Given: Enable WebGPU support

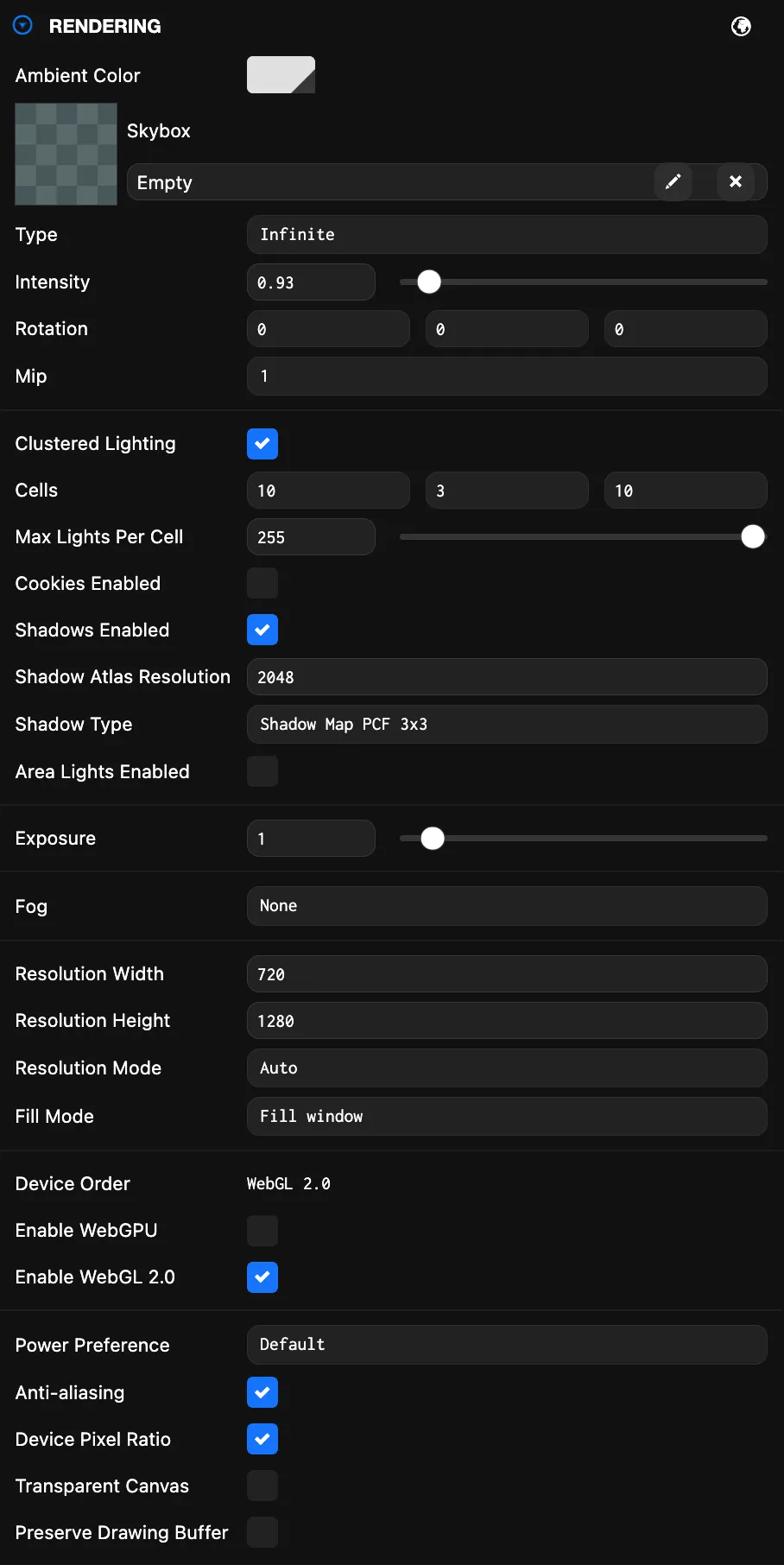Looking at the screenshot, I should (x=262, y=1230).
